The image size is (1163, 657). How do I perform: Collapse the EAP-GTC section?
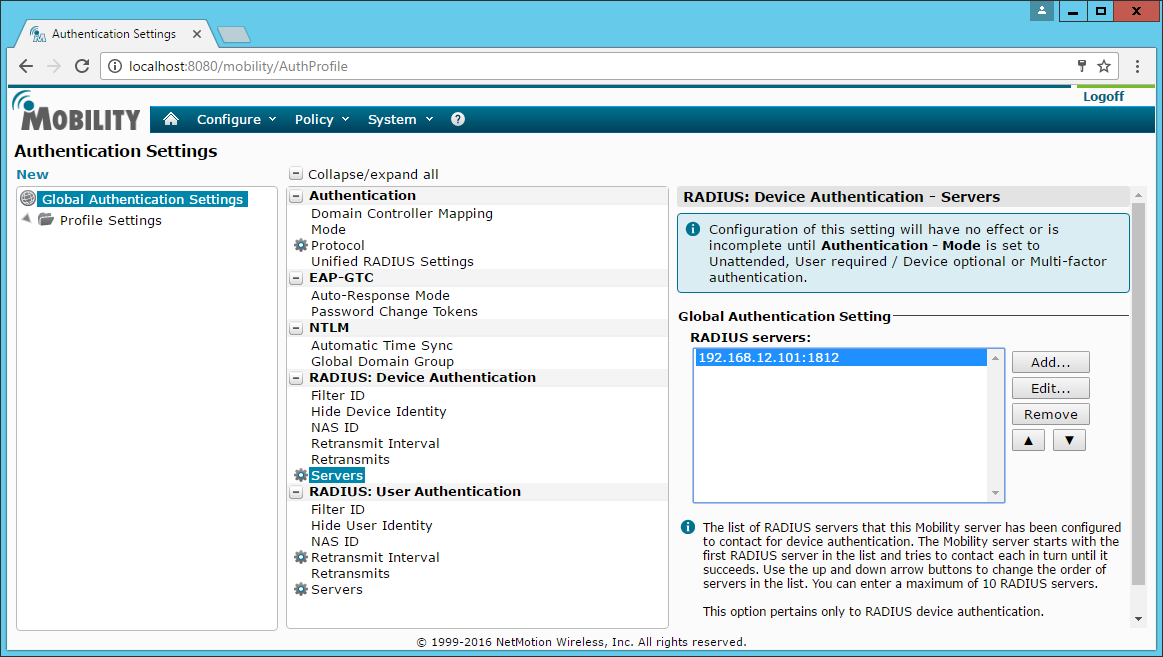(x=296, y=278)
